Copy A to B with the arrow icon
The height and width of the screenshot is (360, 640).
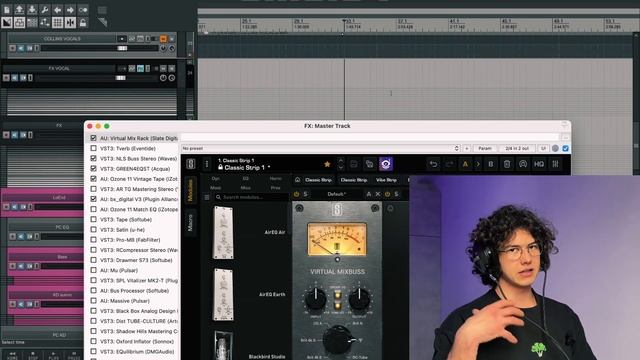tap(478, 164)
